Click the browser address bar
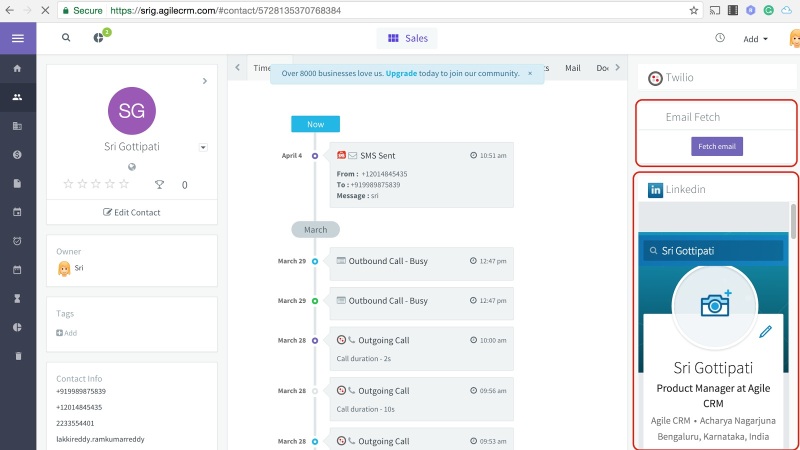The height and width of the screenshot is (450, 800). [378, 10]
